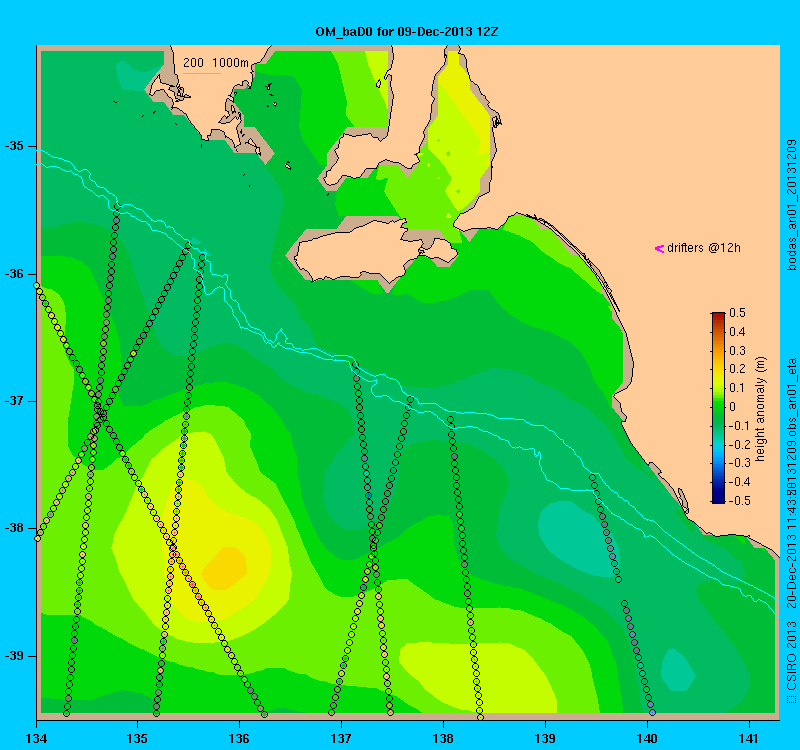Click the '-39' latitude axis label
800x750 pixels.
(14, 656)
